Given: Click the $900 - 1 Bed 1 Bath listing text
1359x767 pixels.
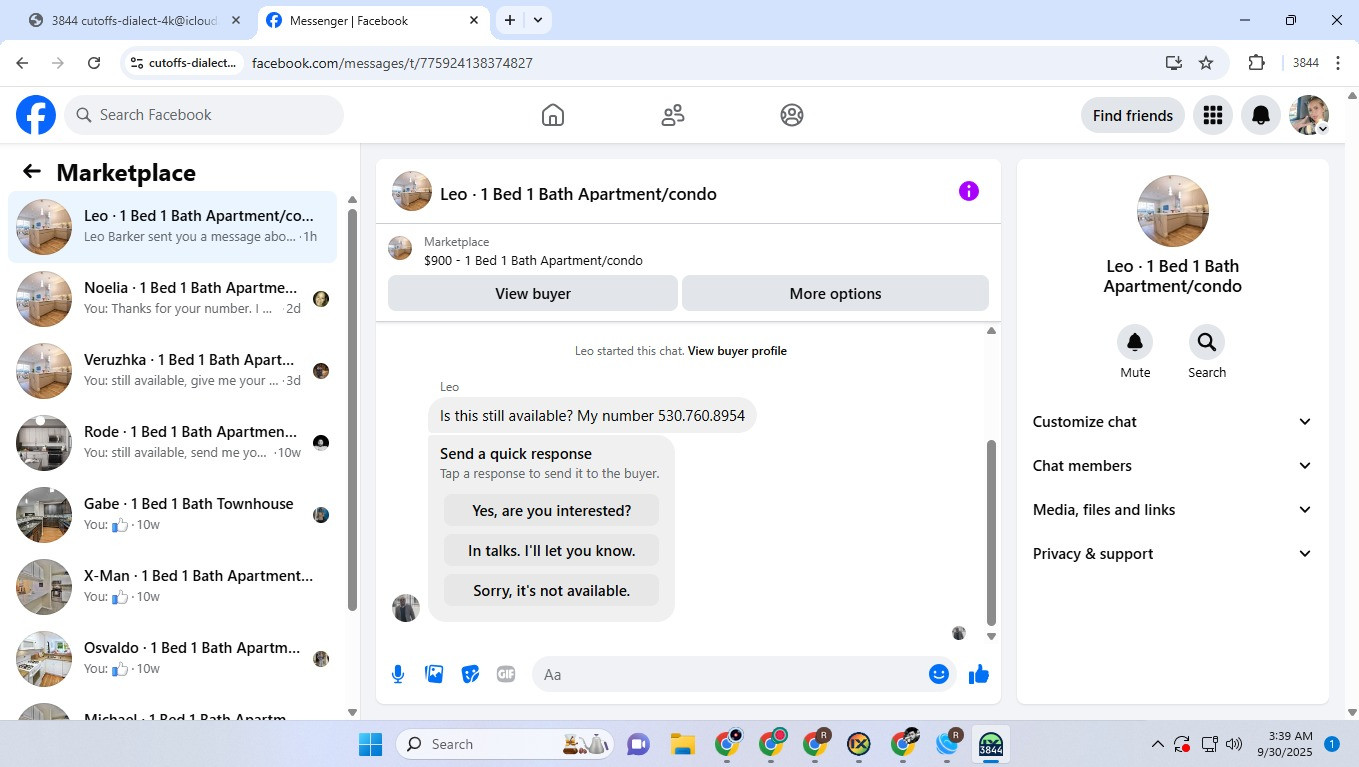Looking at the screenshot, I should pos(533,261).
